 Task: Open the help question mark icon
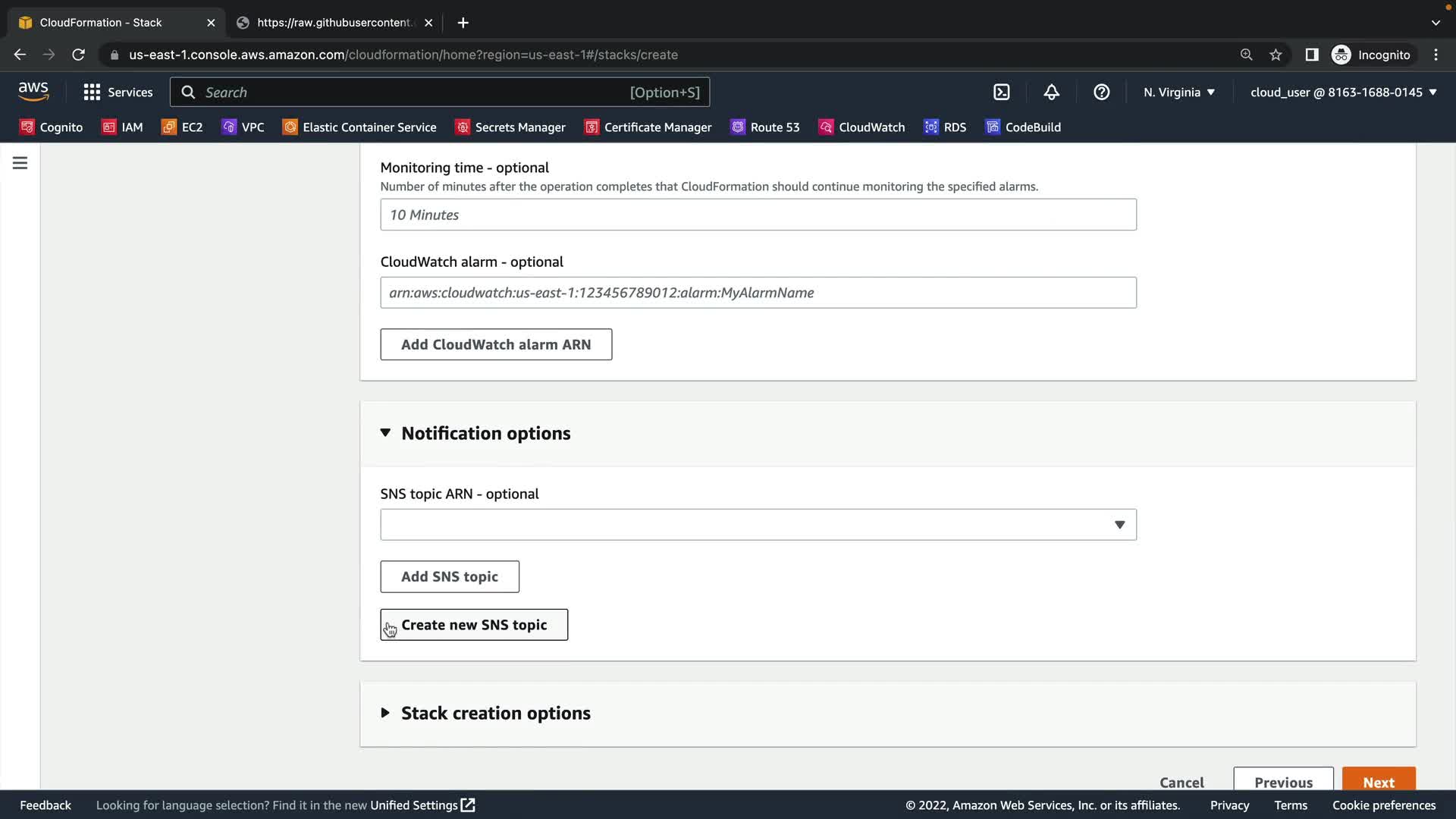pos(1101,93)
